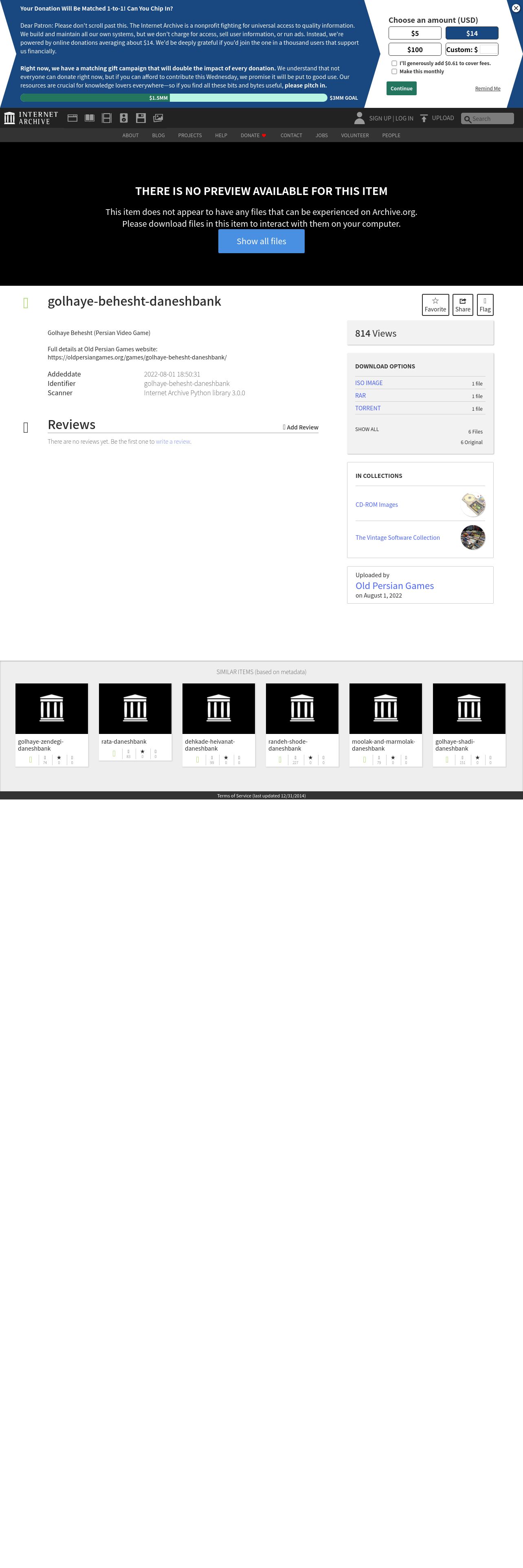The height and width of the screenshot is (1568, 523).
Task: Click the oldpersiangames.org URL text
Action: point(137,357)
